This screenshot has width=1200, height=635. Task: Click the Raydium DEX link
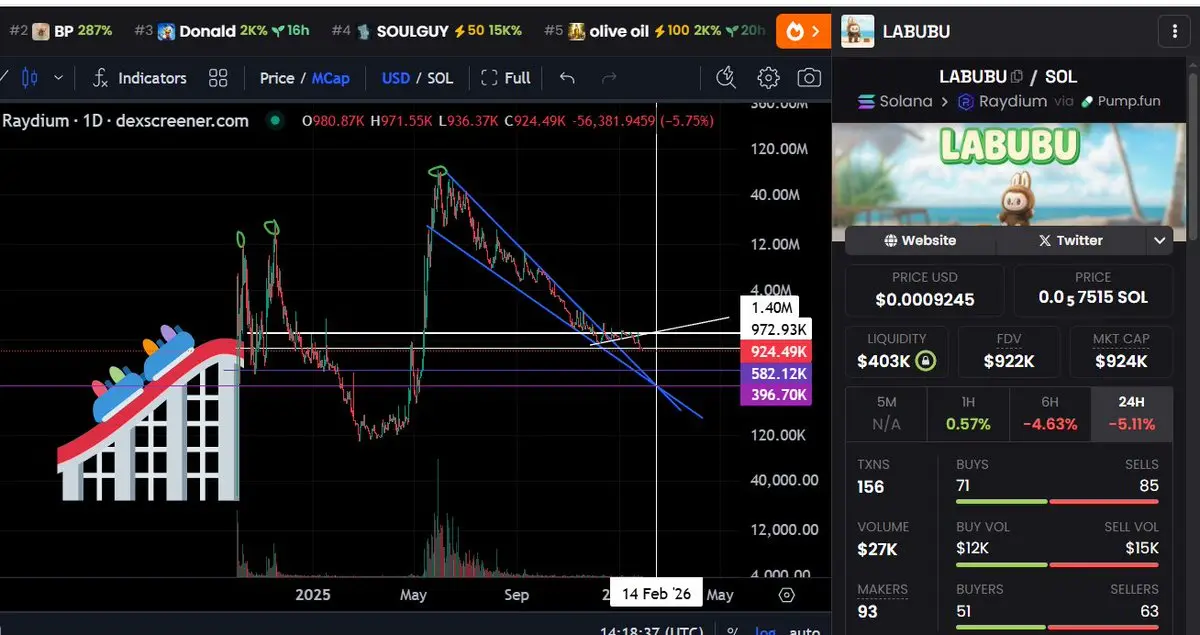[1002, 101]
